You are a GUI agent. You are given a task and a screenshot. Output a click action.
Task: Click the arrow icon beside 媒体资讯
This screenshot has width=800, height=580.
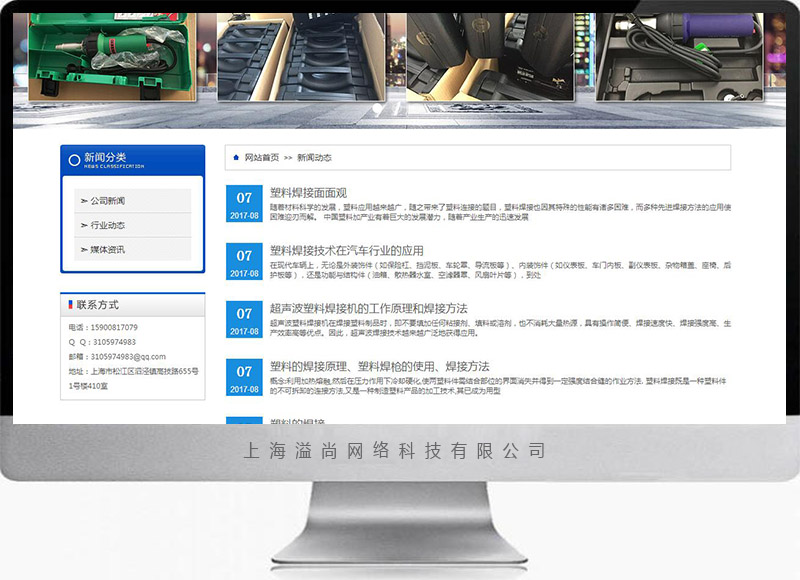[x=84, y=250]
